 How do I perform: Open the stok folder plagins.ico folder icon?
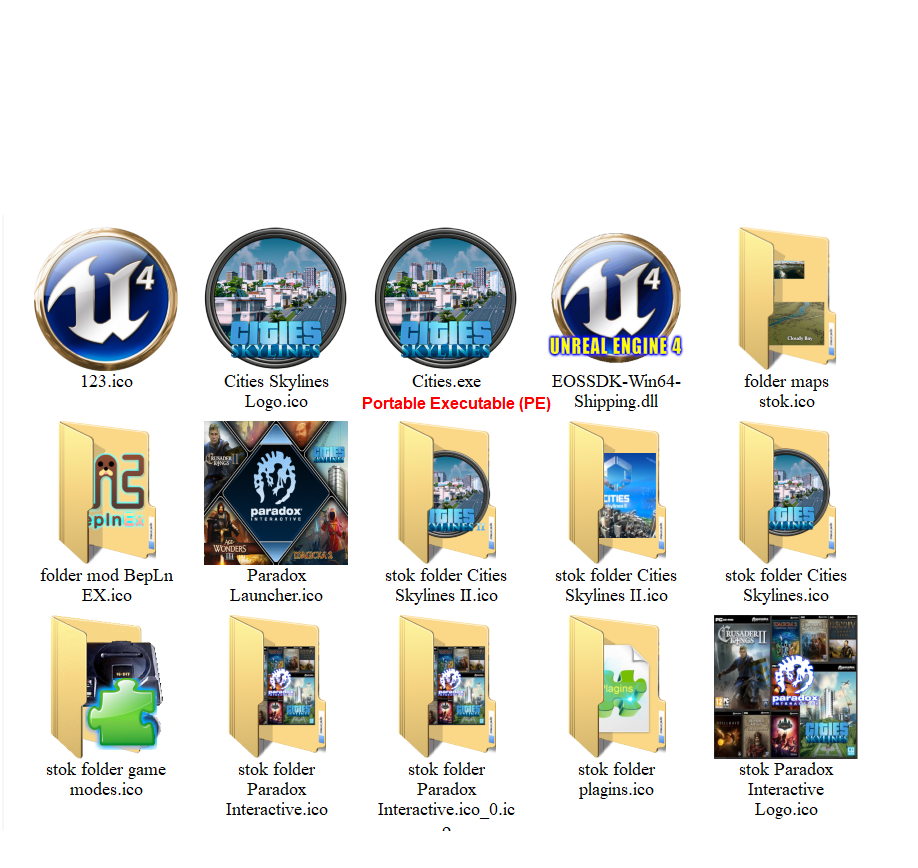tap(616, 686)
